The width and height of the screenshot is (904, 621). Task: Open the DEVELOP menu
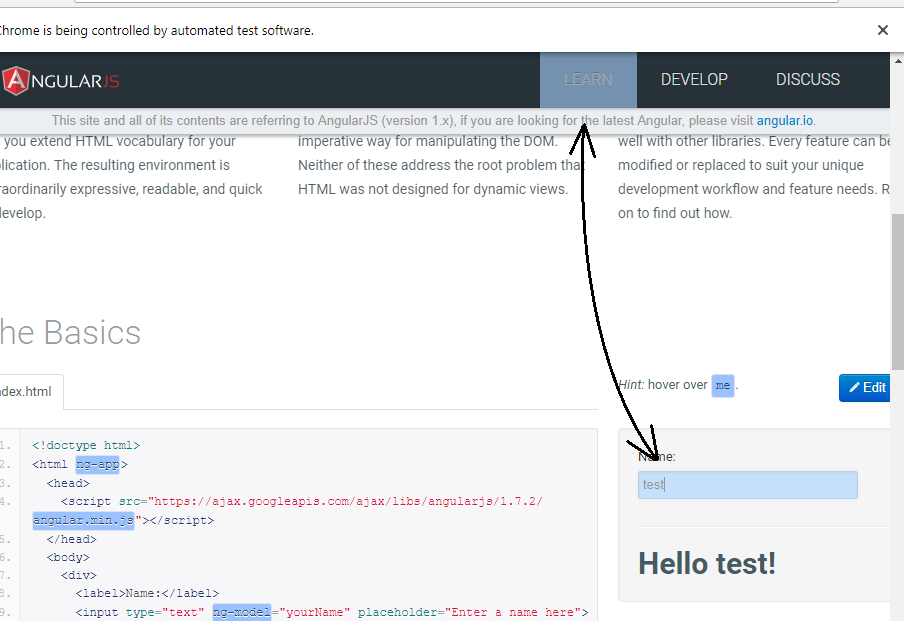pyautogui.click(x=694, y=80)
